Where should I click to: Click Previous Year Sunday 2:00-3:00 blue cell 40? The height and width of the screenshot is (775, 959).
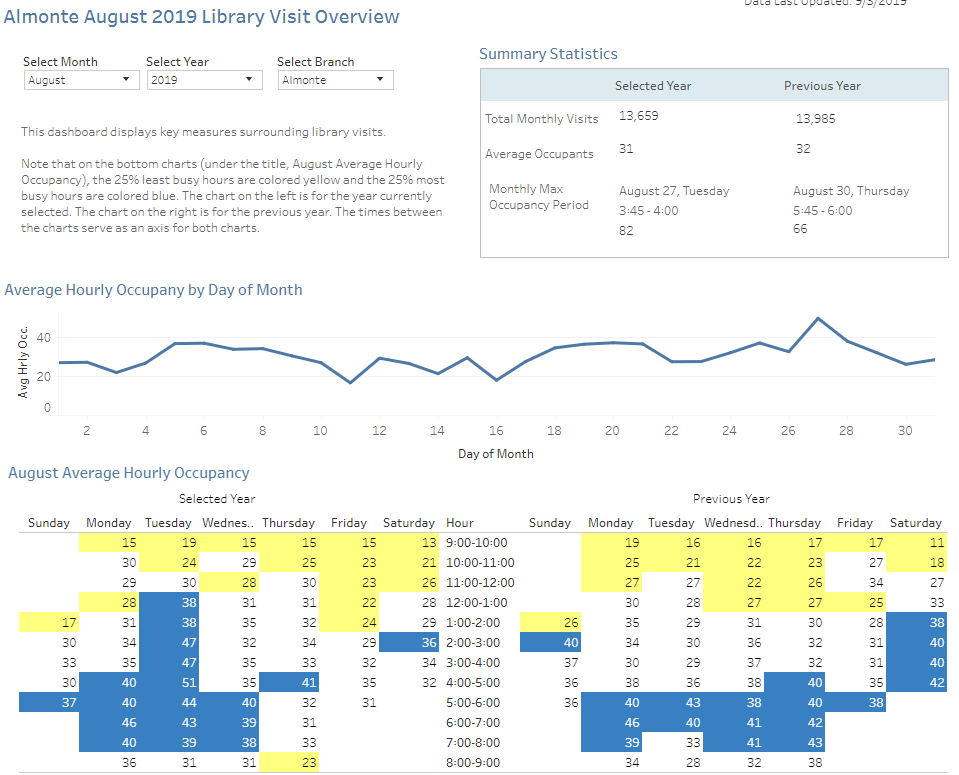(x=550, y=643)
